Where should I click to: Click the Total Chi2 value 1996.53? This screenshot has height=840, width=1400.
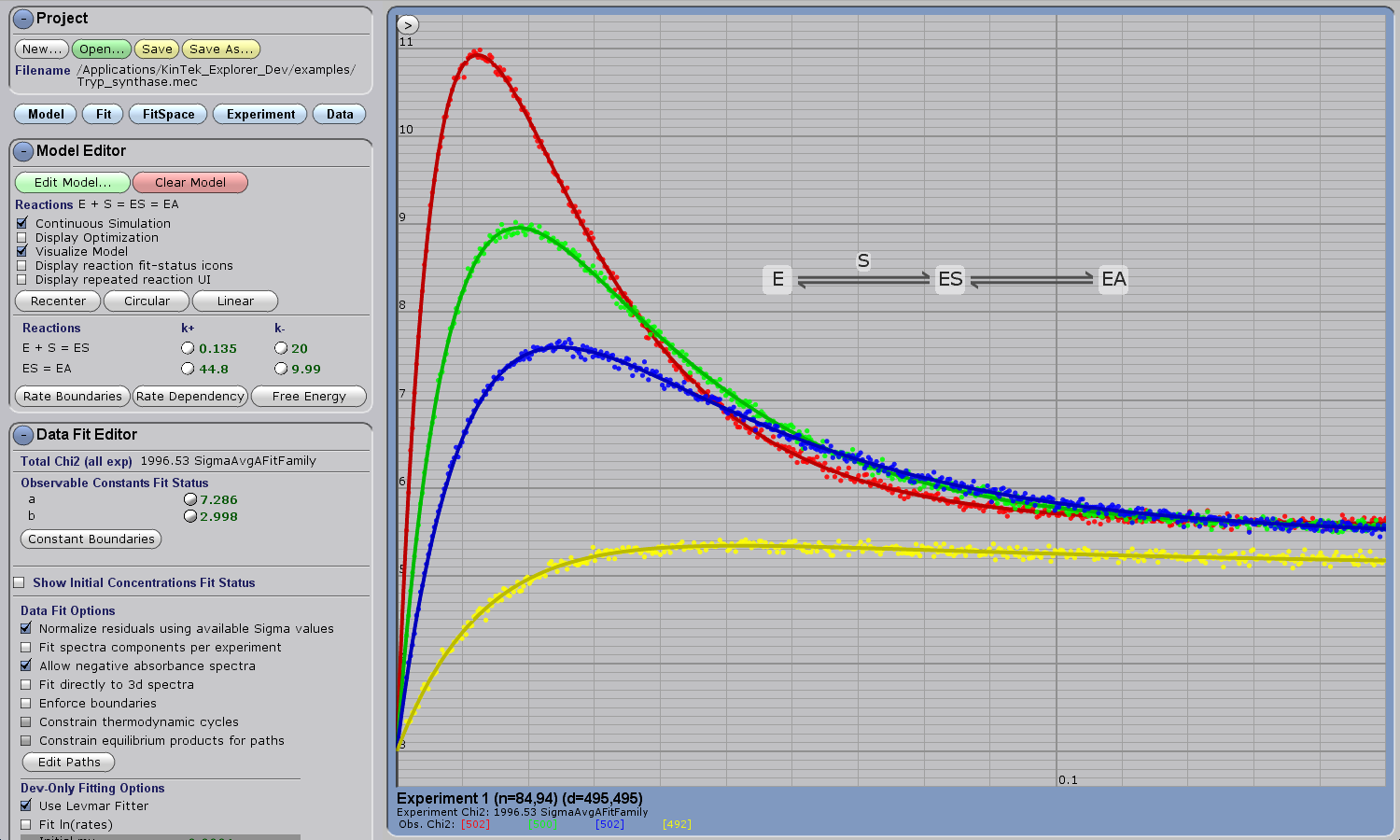(x=164, y=461)
